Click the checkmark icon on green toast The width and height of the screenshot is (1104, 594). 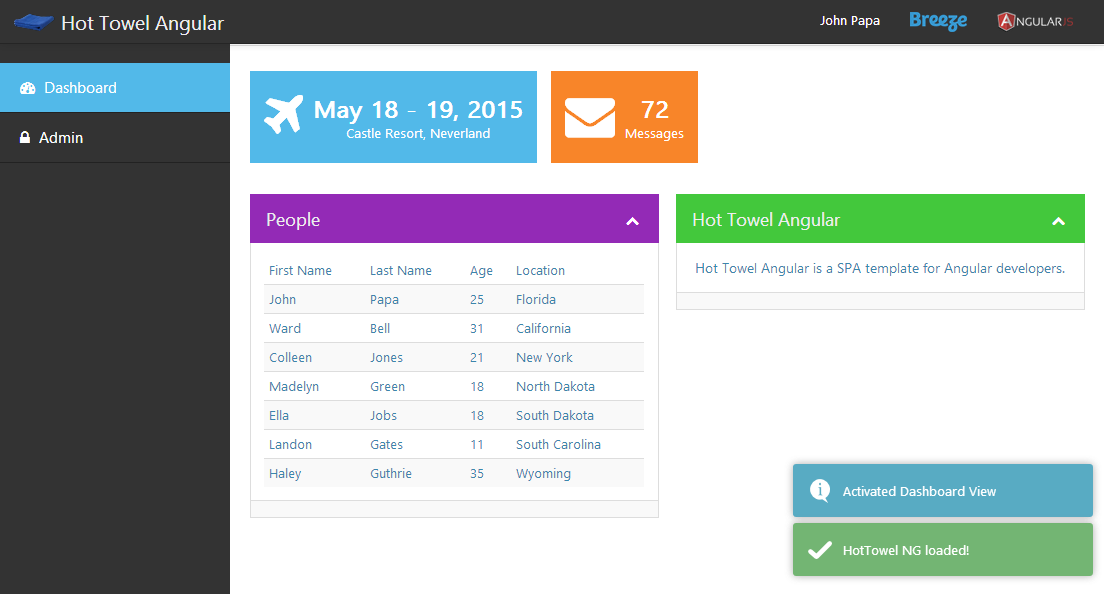(x=820, y=550)
